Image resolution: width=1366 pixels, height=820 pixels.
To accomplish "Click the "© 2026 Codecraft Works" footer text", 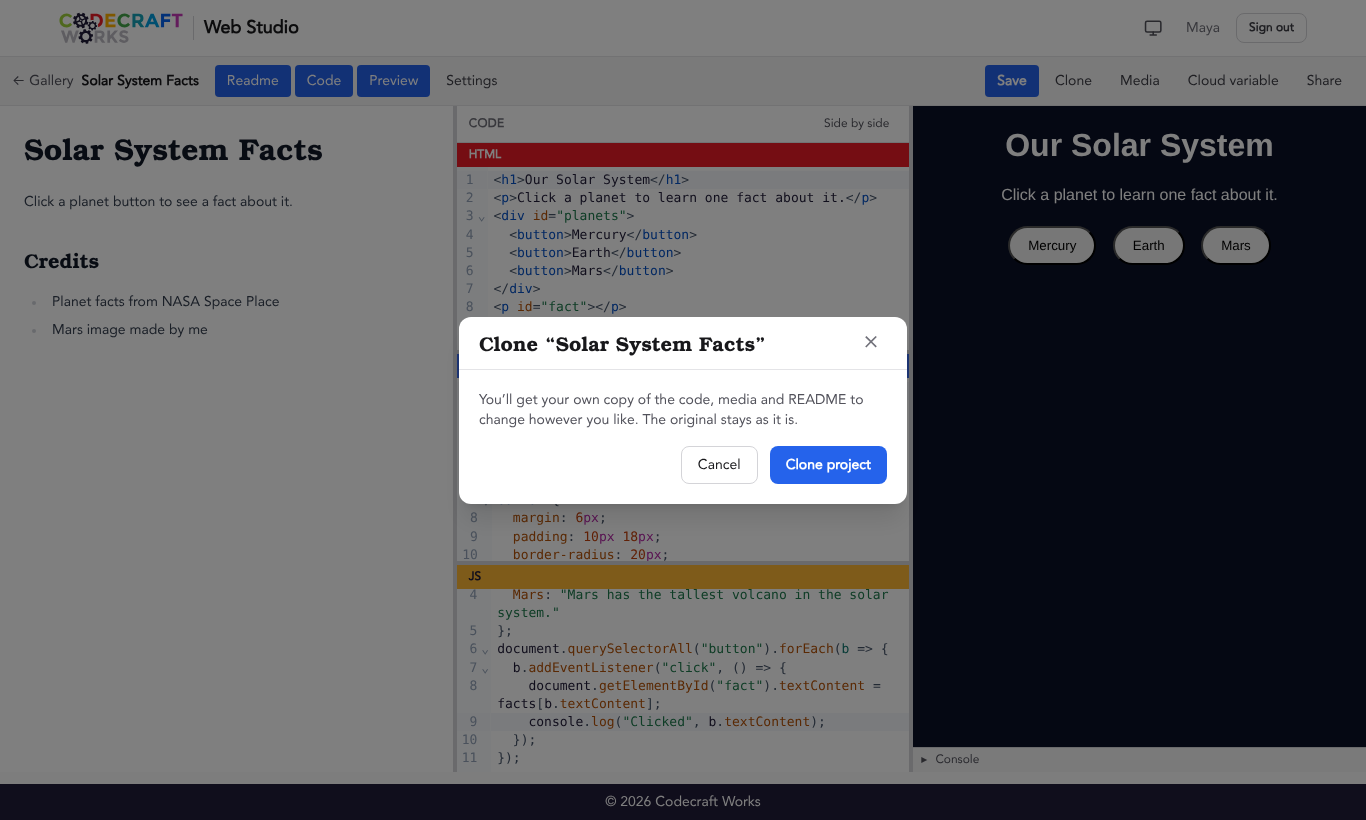I will pyautogui.click(x=683, y=802).
